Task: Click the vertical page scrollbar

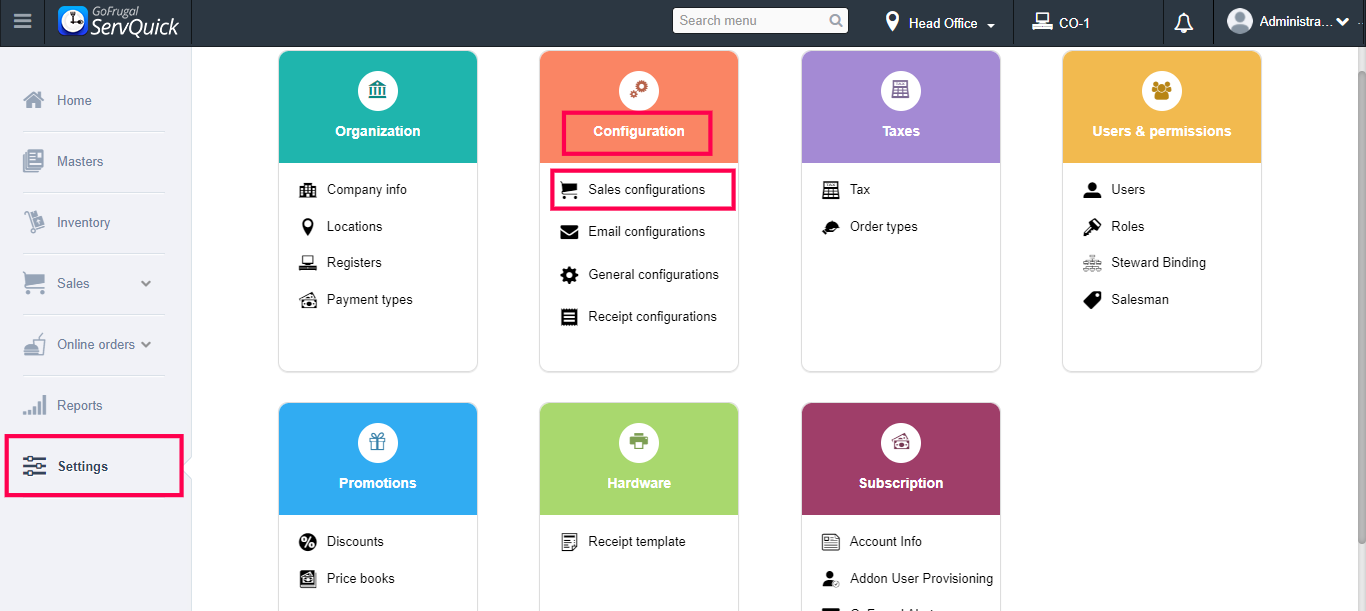Action: [1361, 307]
